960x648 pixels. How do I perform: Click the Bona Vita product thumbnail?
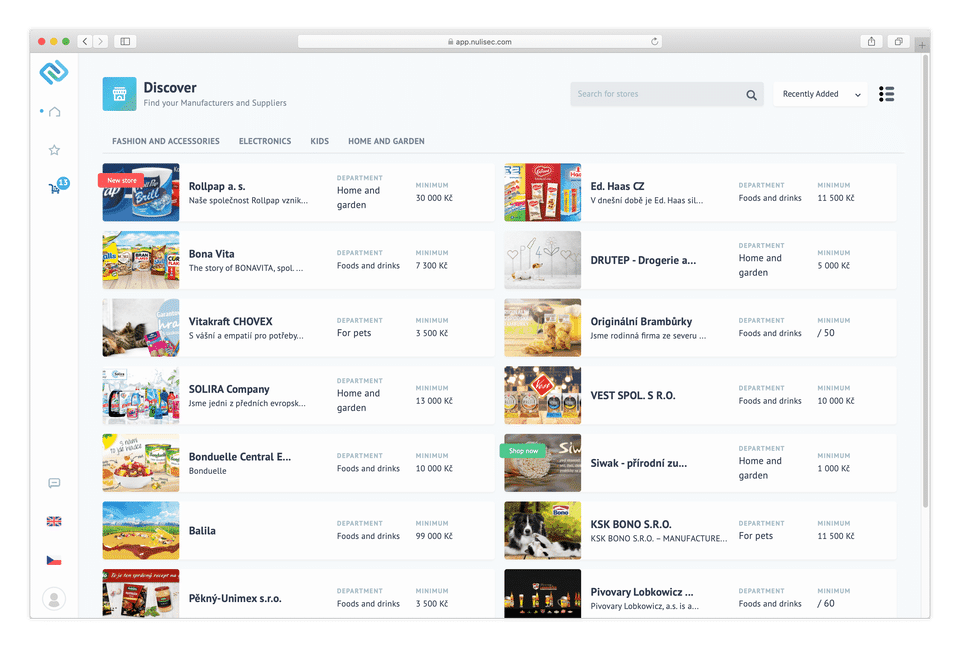pos(141,260)
